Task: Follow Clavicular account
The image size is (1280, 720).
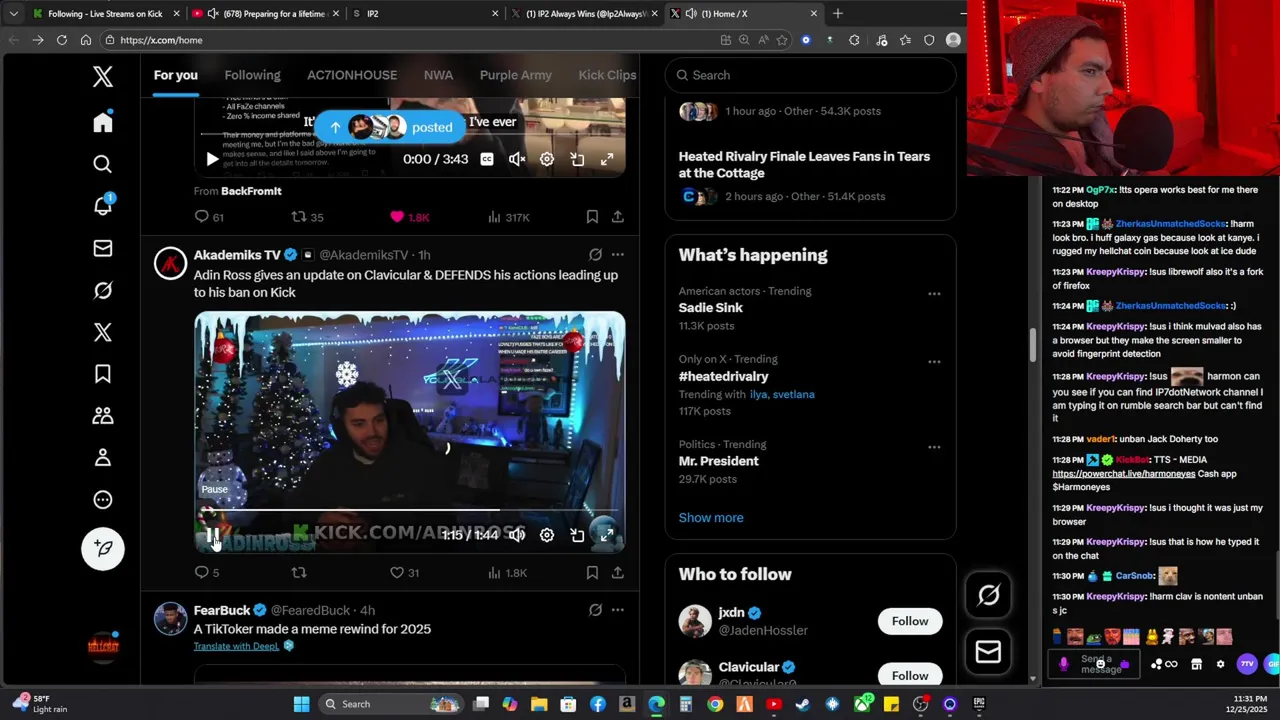Action: coord(910,676)
